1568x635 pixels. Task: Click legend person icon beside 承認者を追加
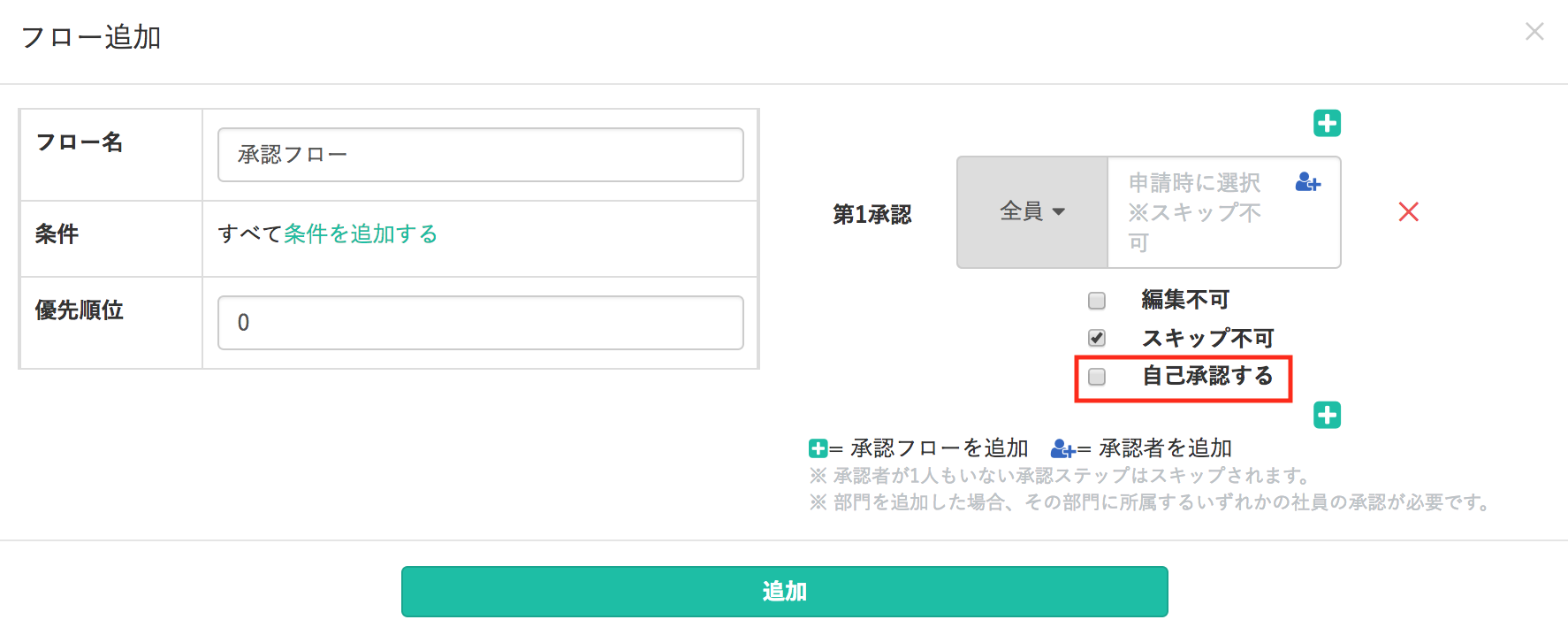1062,448
